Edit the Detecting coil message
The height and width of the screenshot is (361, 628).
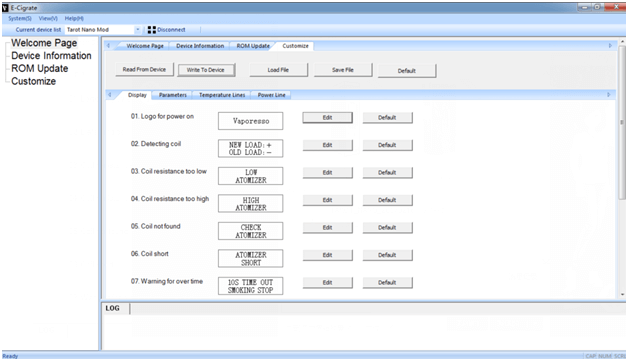tap(328, 145)
